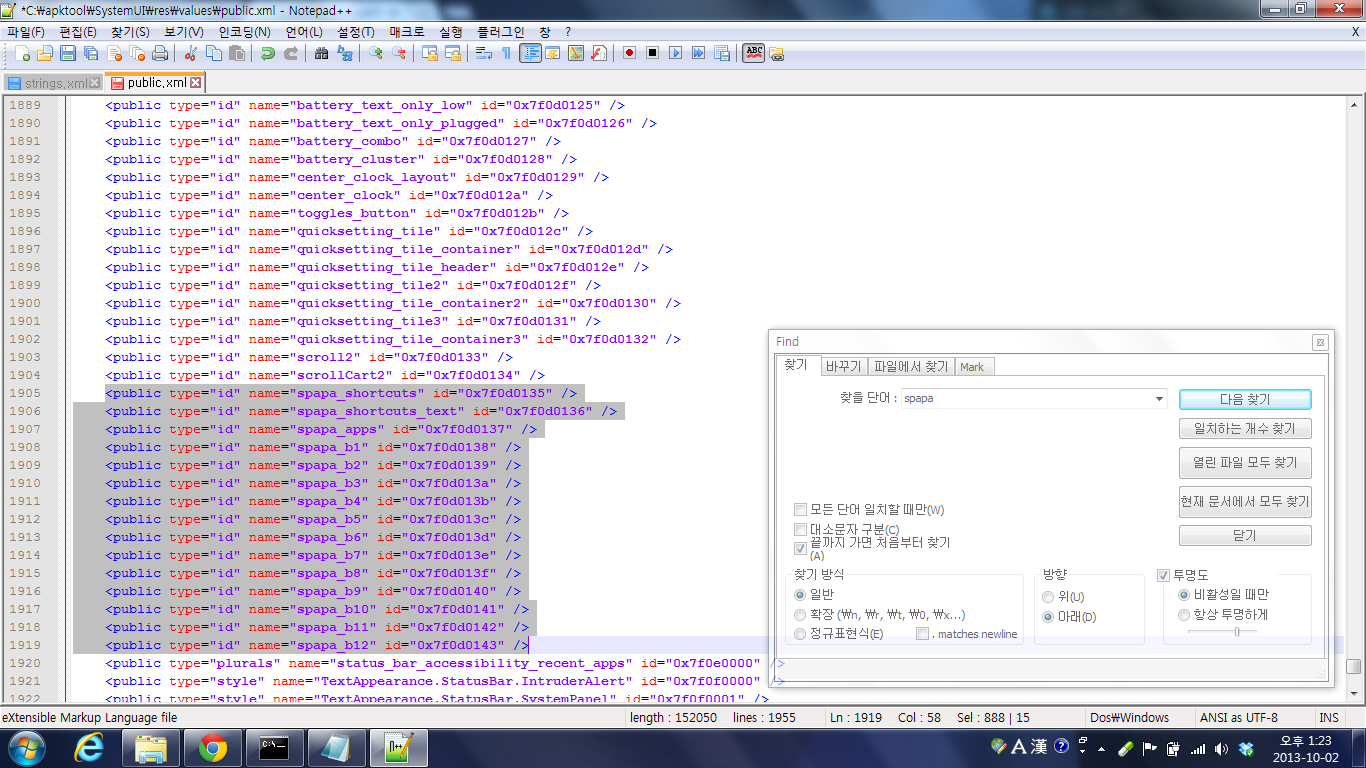Select the 위 search direction
Viewport: 1366px width, 768px height.
(x=1048, y=597)
